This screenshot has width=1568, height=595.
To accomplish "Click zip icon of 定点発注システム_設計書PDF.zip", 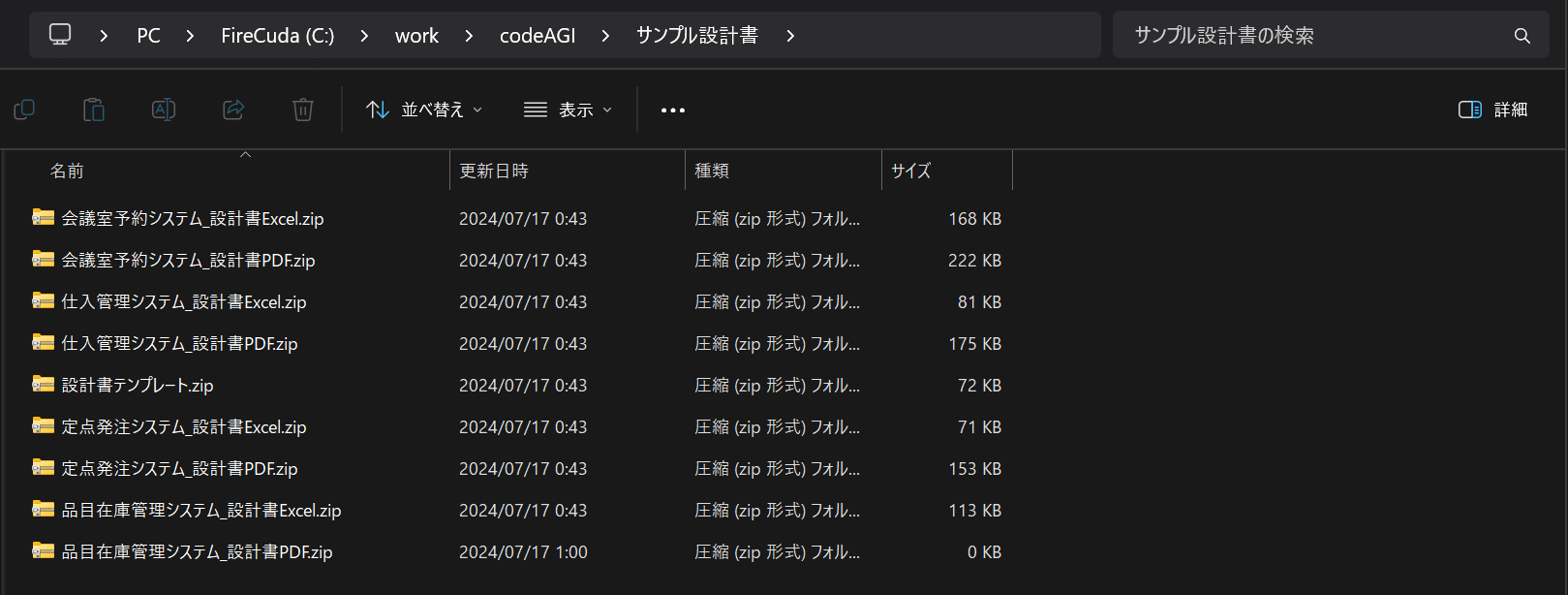I will (43, 467).
